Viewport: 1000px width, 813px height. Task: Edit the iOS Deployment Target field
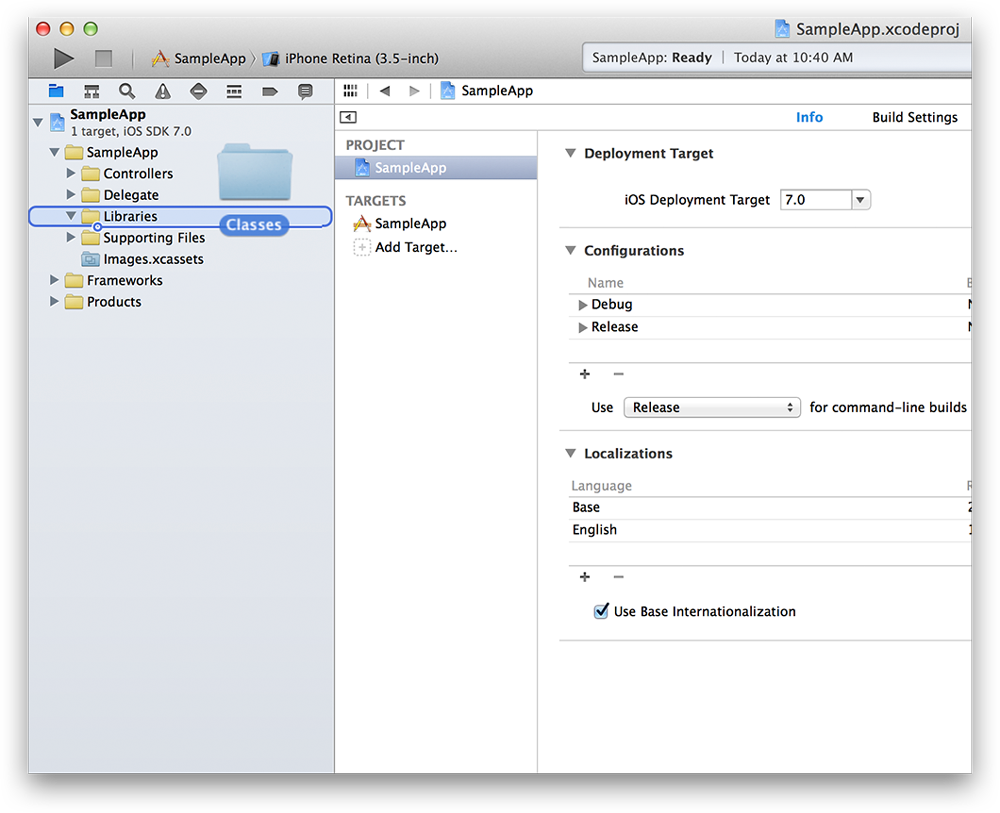tap(816, 200)
